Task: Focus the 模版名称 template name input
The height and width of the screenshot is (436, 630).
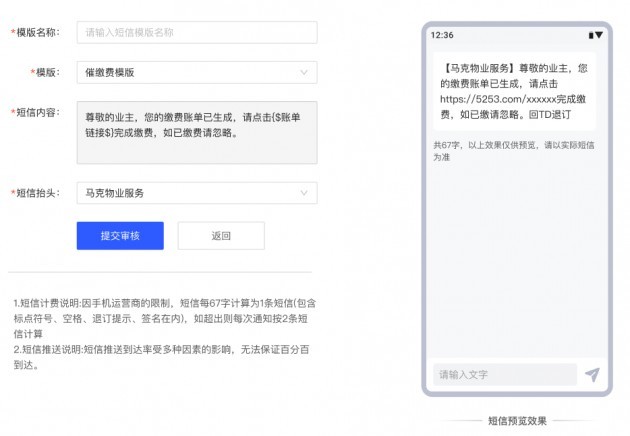Action: point(196,33)
